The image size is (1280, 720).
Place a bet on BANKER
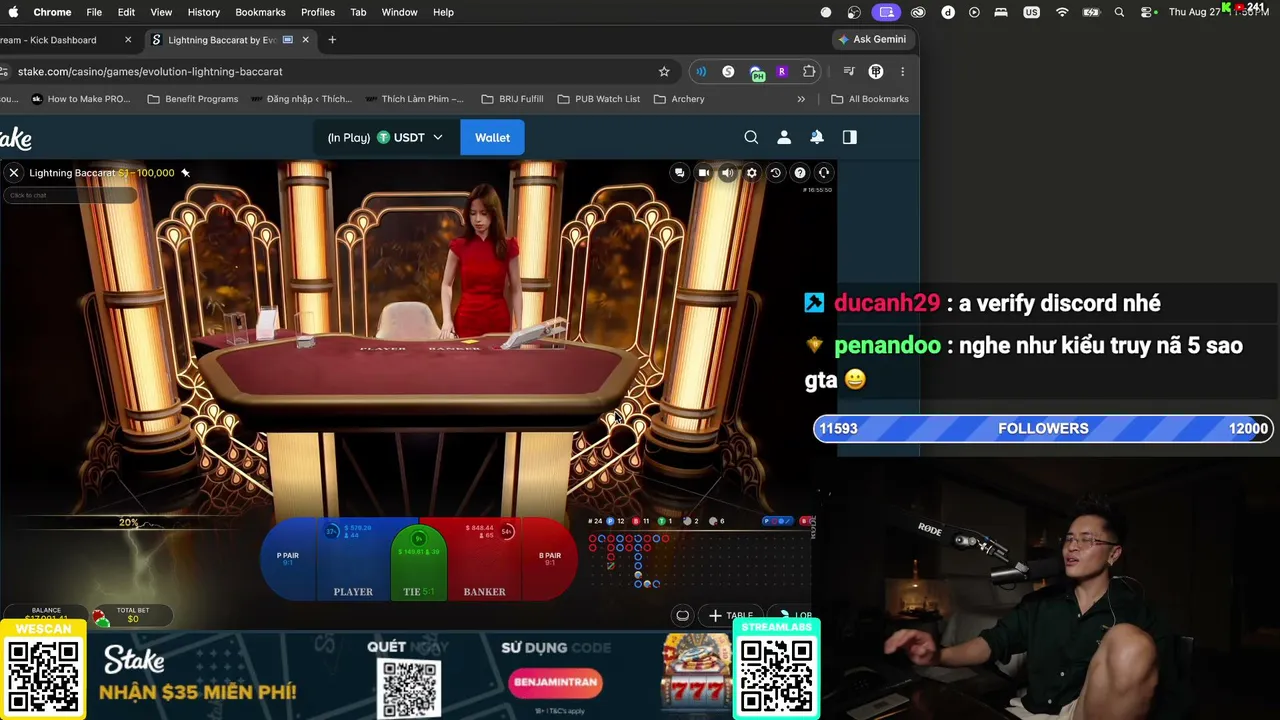coord(484,559)
